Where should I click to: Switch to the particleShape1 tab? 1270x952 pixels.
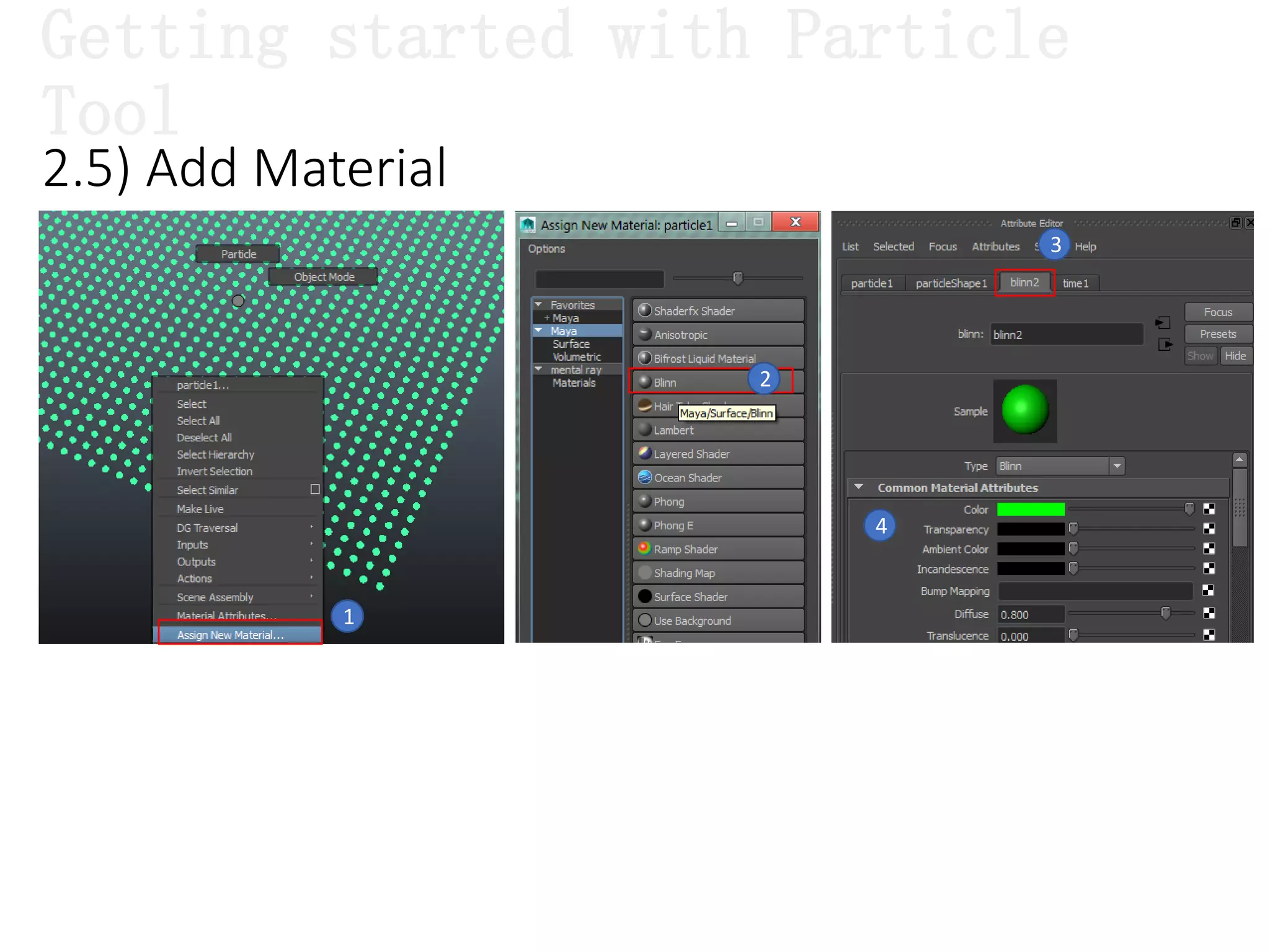(951, 283)
